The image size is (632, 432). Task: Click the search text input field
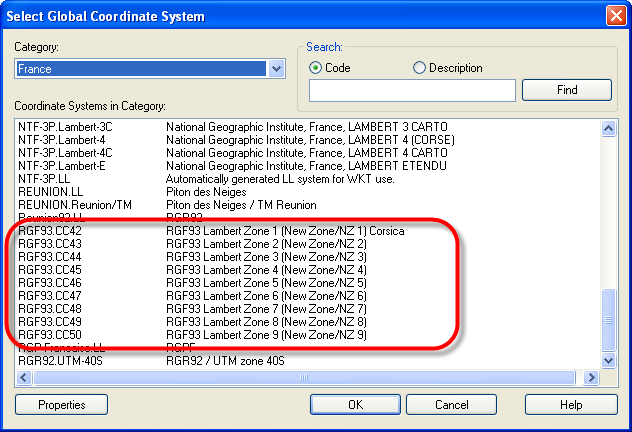412,91
